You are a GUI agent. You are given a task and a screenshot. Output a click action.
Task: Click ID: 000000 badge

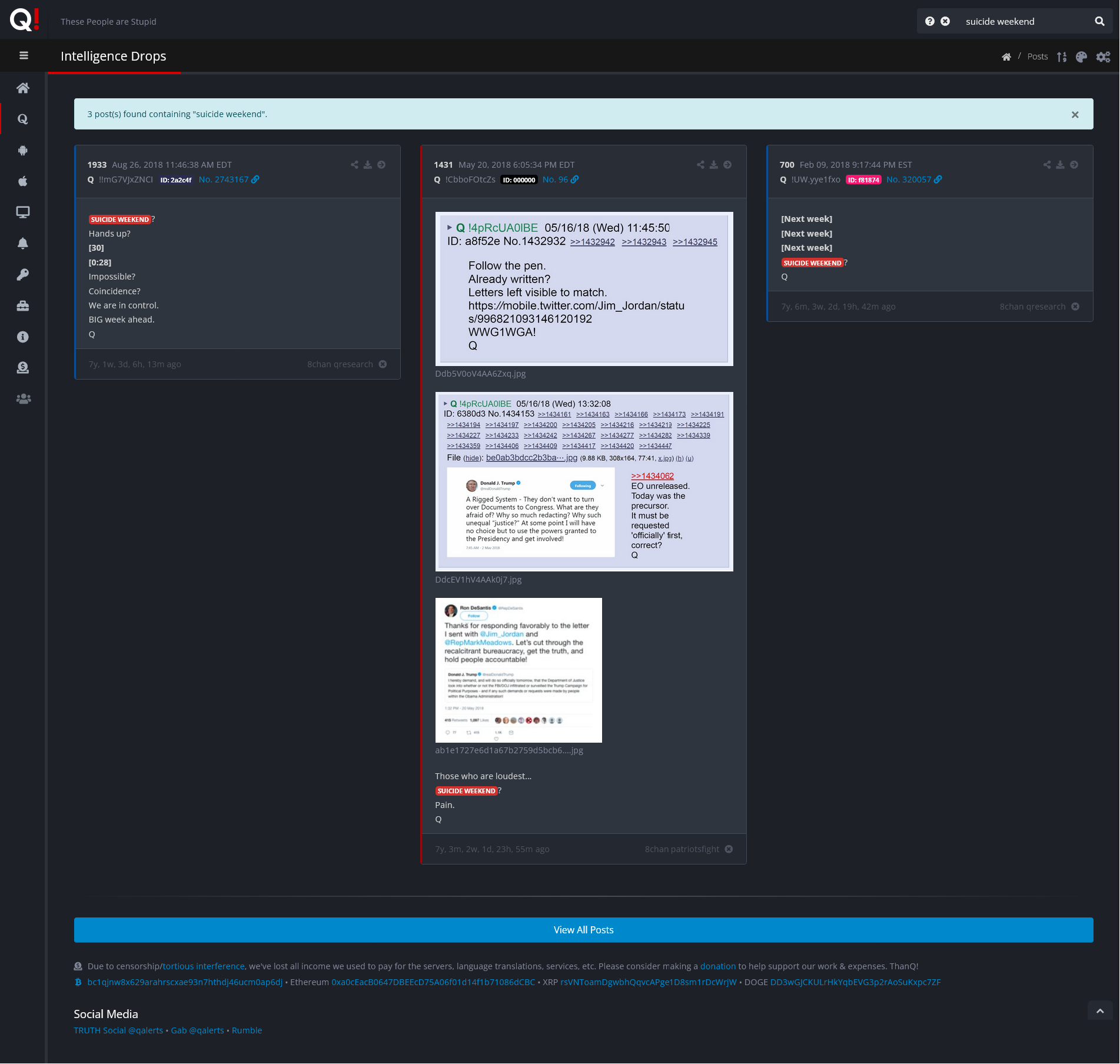519,180
